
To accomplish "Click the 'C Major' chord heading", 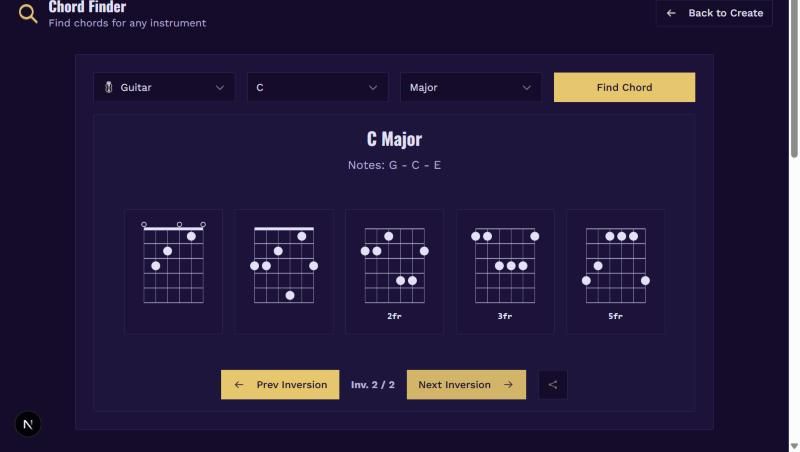I will pyautogui.click(x=394, y=139).
